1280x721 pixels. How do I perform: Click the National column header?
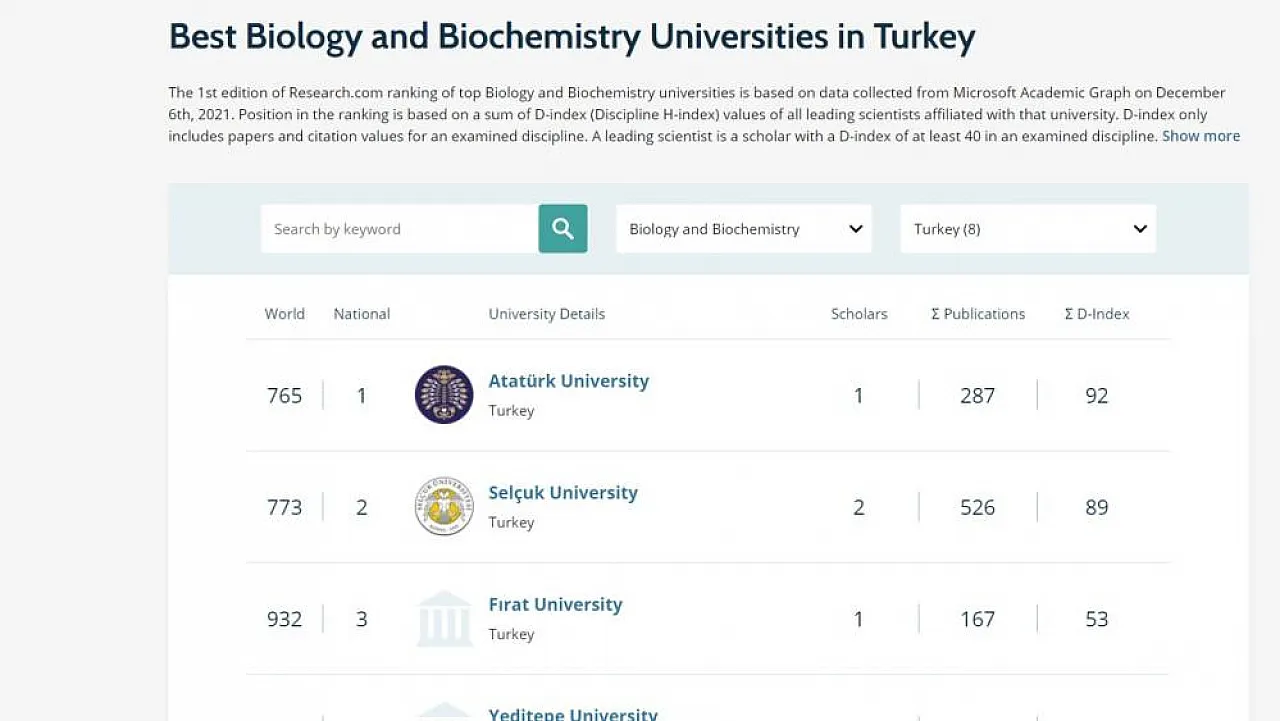pos(362,314)
